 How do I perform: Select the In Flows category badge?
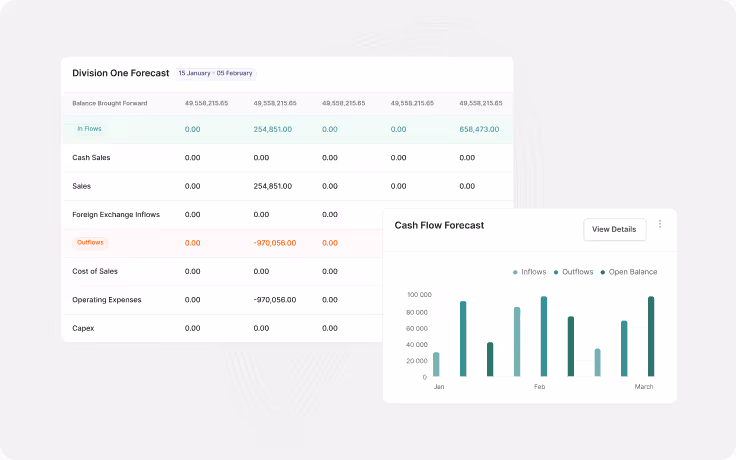pyautogui.click(x=89, y=129)
